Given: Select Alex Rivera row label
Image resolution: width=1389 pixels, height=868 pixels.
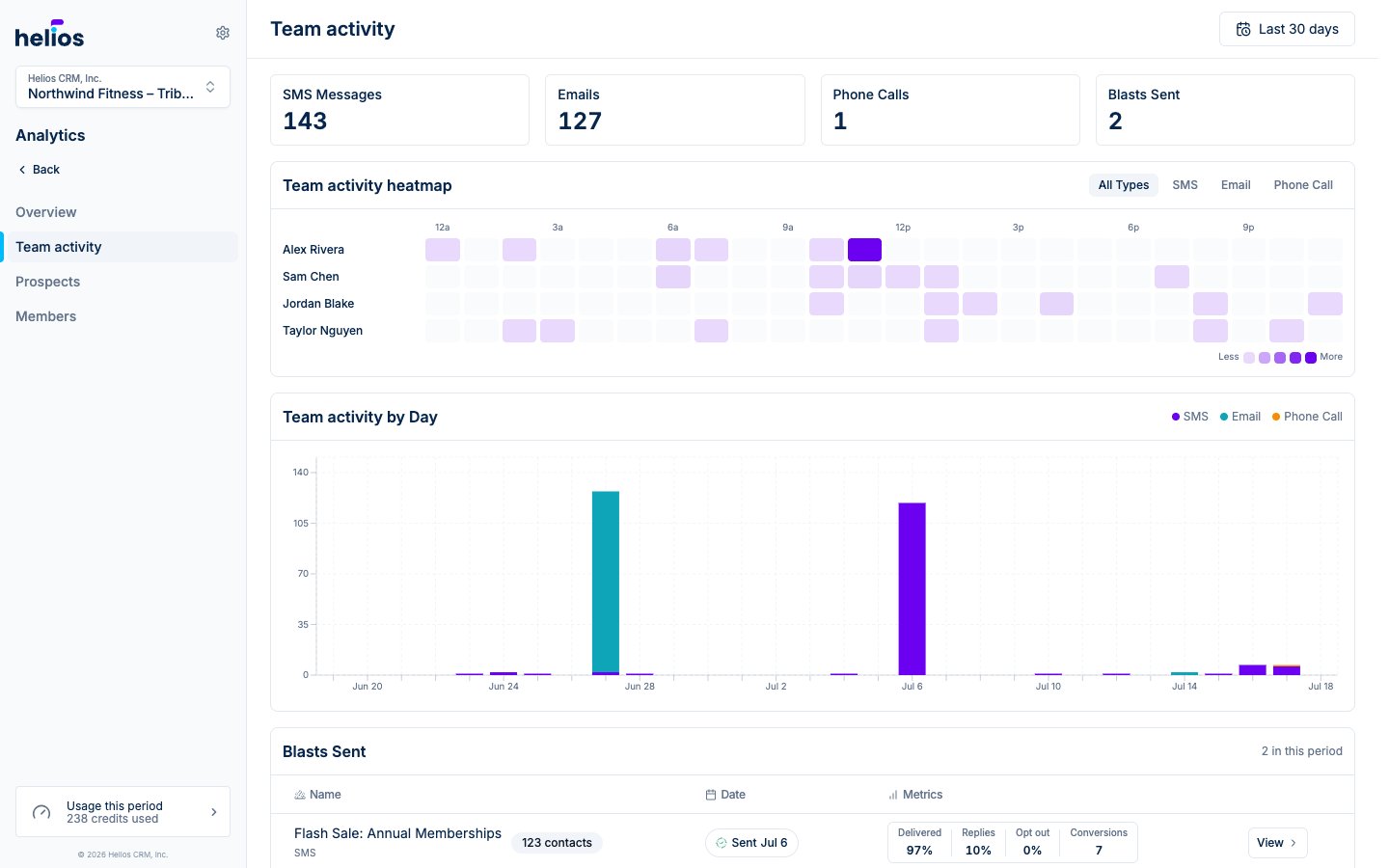Looking at the screenshot, I should [313, 250].
